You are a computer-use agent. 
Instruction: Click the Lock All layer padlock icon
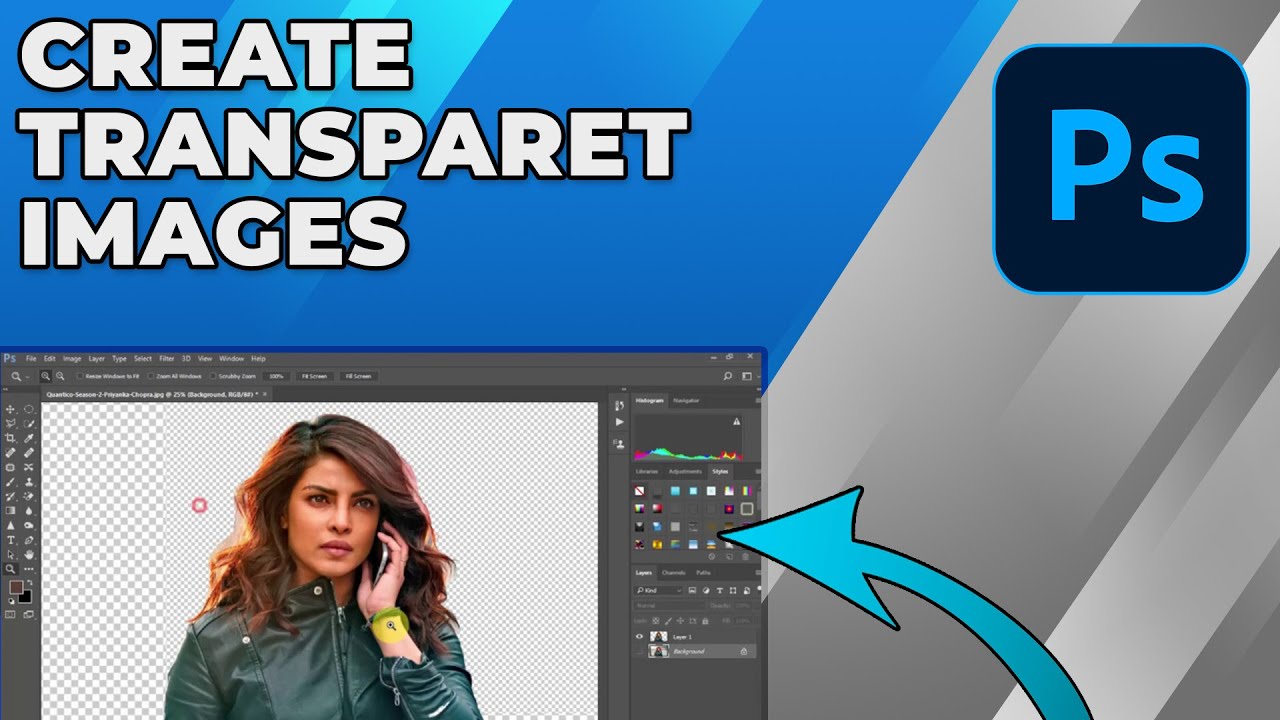click(x=705, y=620)
